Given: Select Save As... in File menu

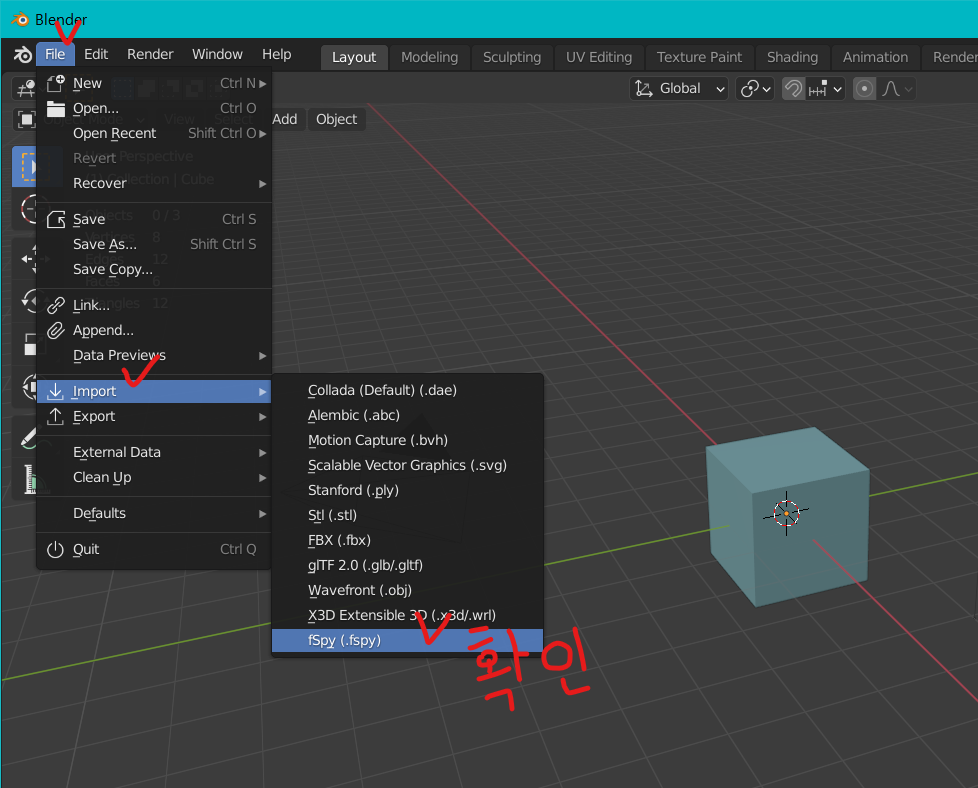Looking at the screenshot, I should (x=154, y=245).
